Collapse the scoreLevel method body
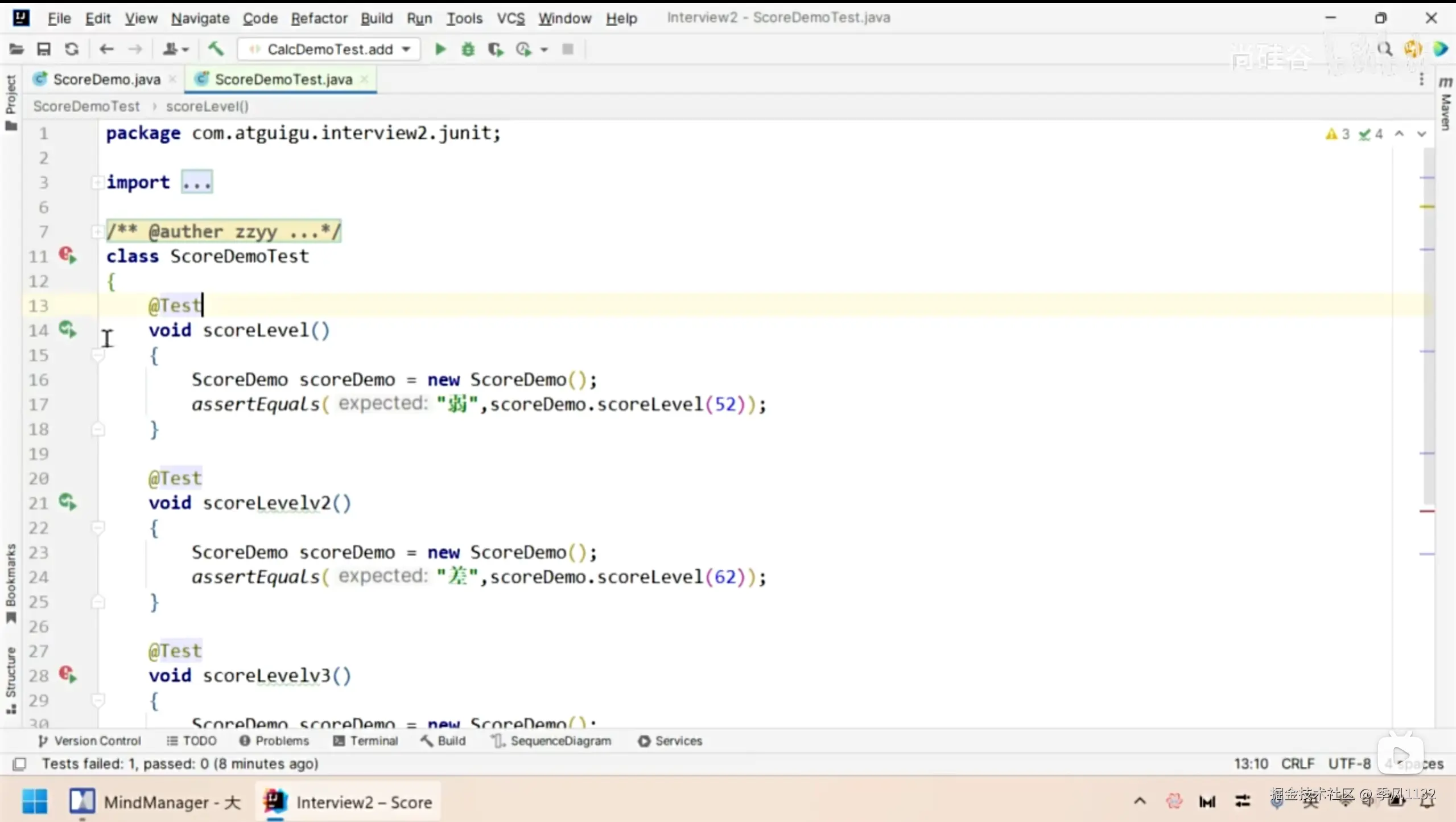 pos(98,356)
